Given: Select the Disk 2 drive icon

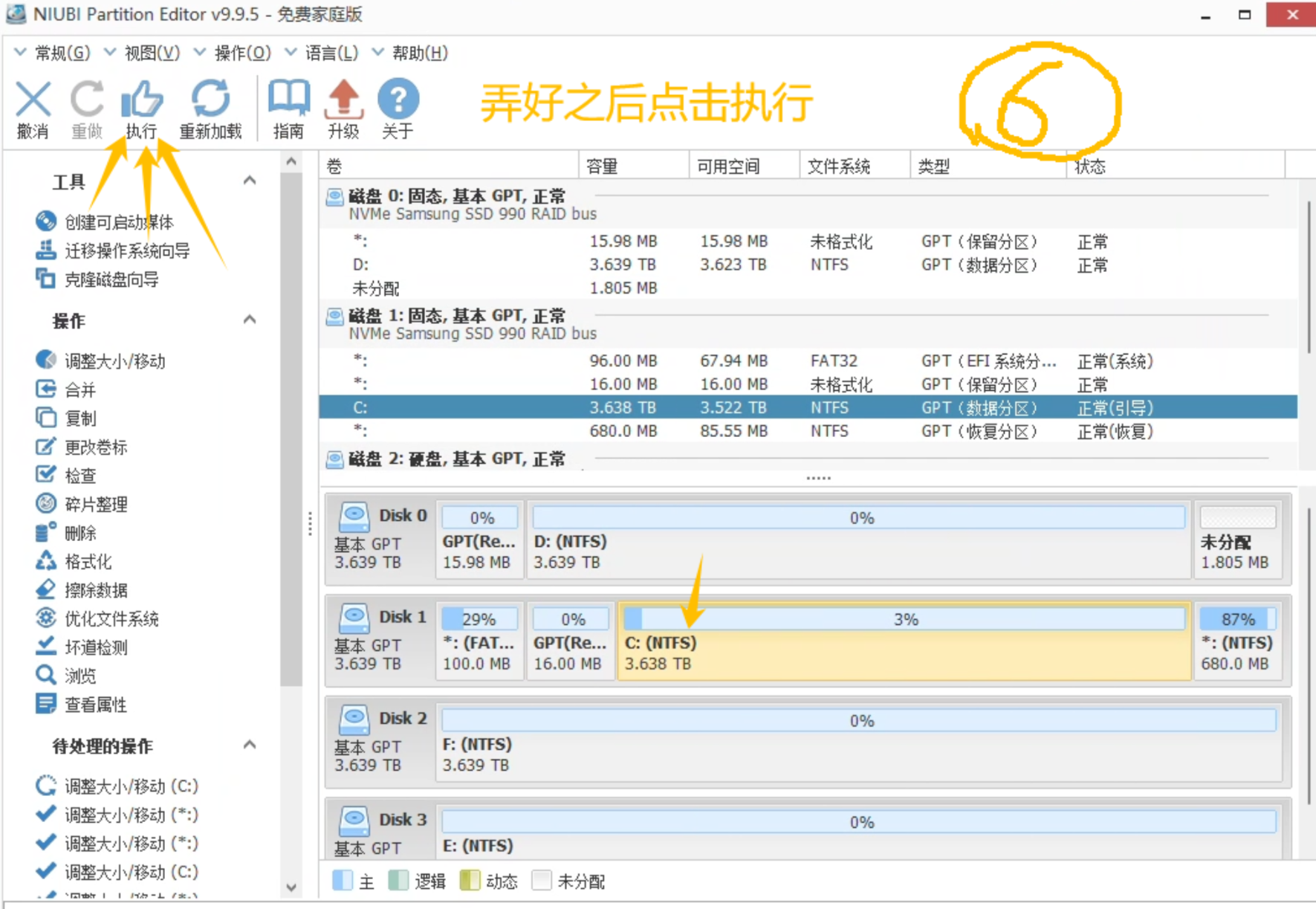Looking at the screenshot, I should (x=354, y=719).
